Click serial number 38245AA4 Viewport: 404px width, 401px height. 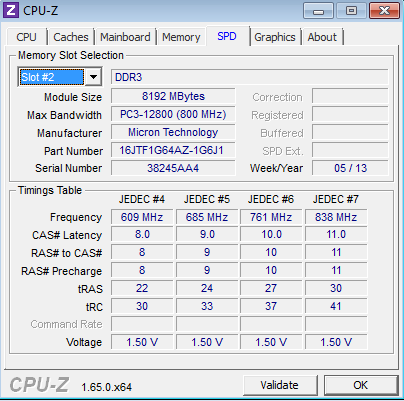pyautogui.click(x=173, y=168)
